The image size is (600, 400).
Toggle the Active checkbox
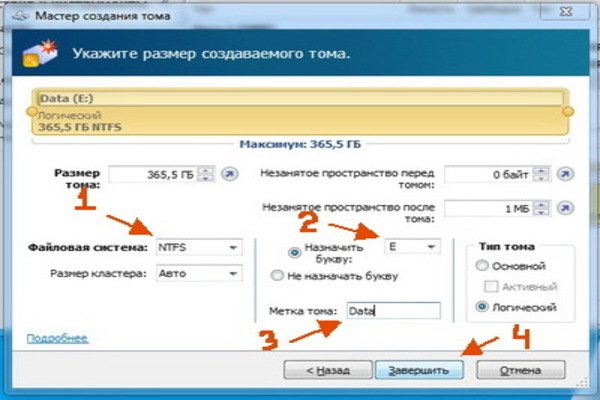point(491,286)
